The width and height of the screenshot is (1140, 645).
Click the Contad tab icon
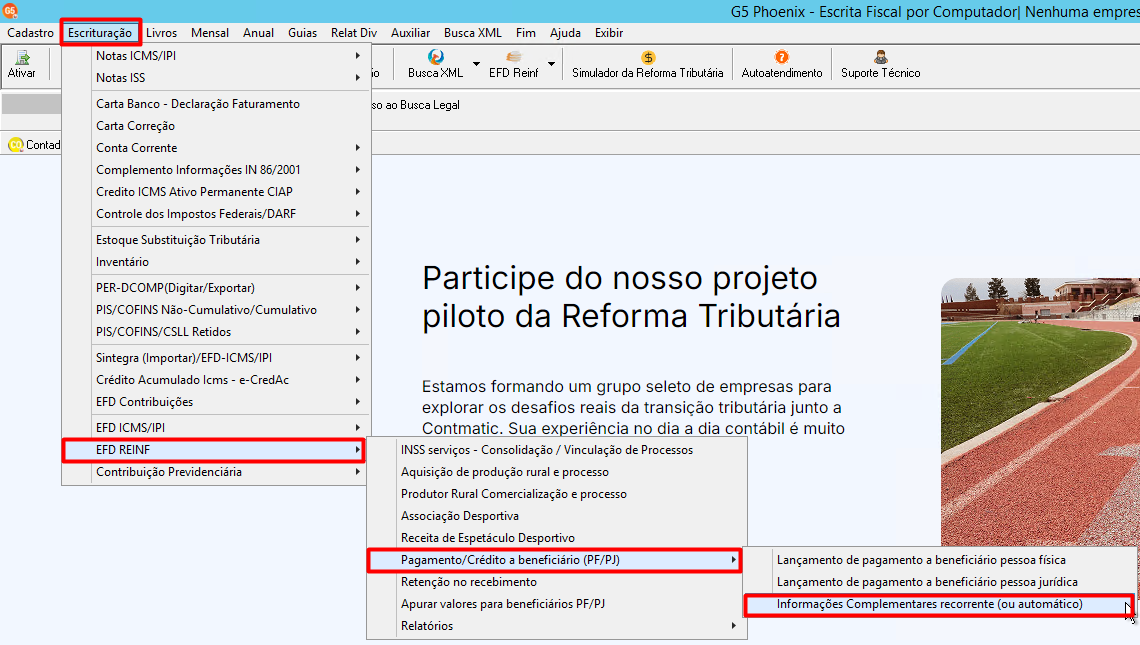[15, 145]
